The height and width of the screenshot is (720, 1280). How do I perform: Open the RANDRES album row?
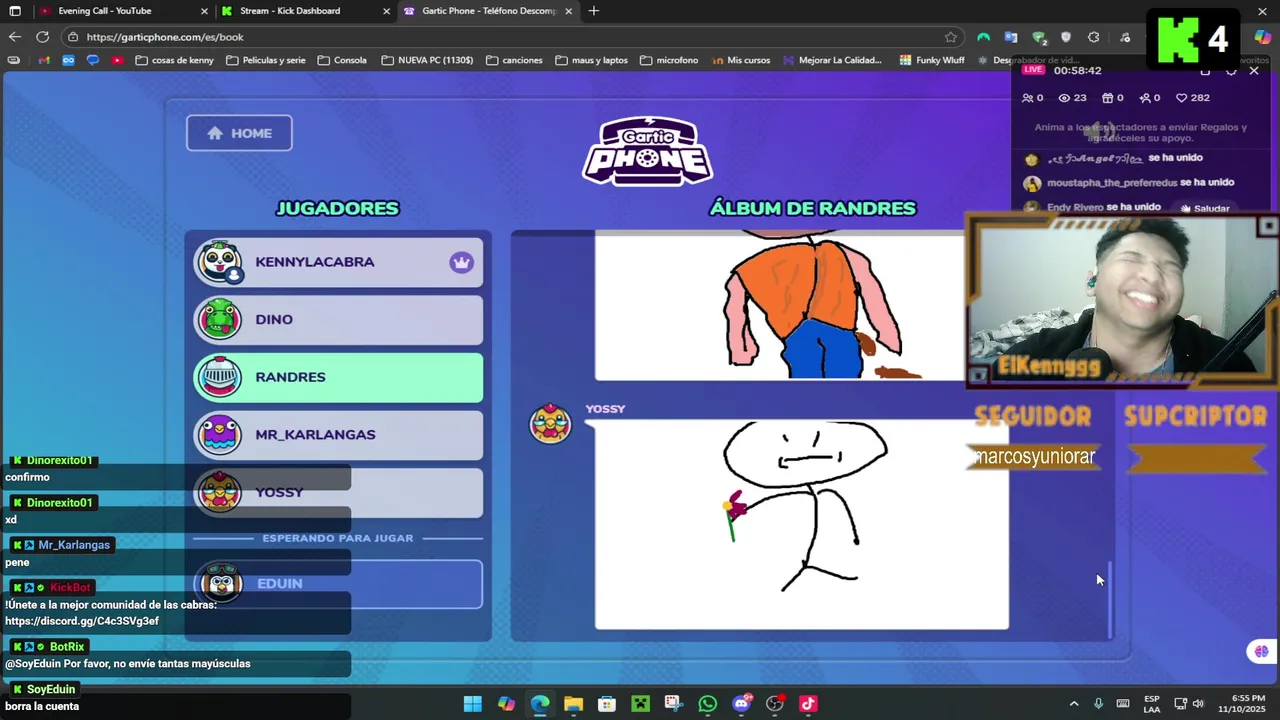point(338,377)
